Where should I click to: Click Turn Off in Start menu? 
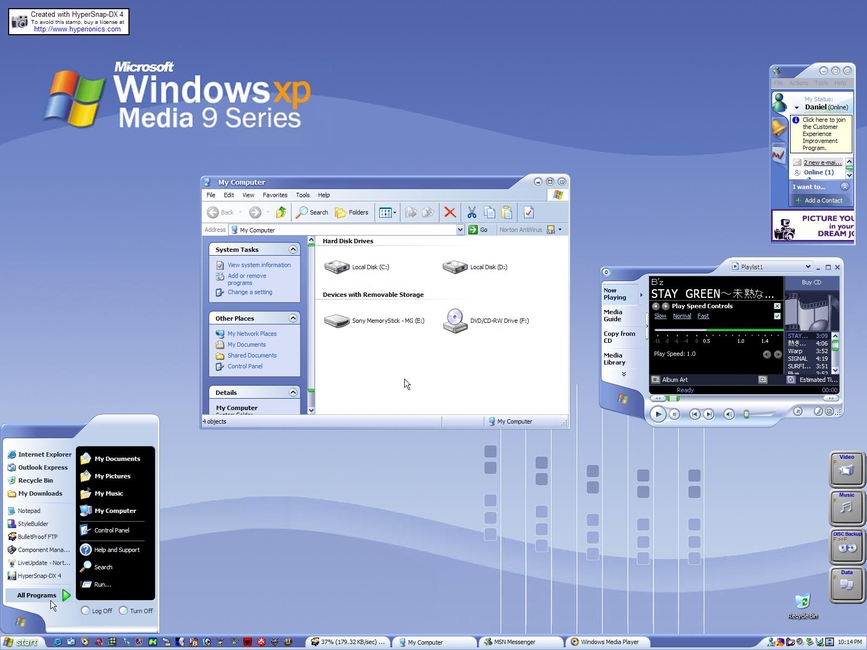136,611
